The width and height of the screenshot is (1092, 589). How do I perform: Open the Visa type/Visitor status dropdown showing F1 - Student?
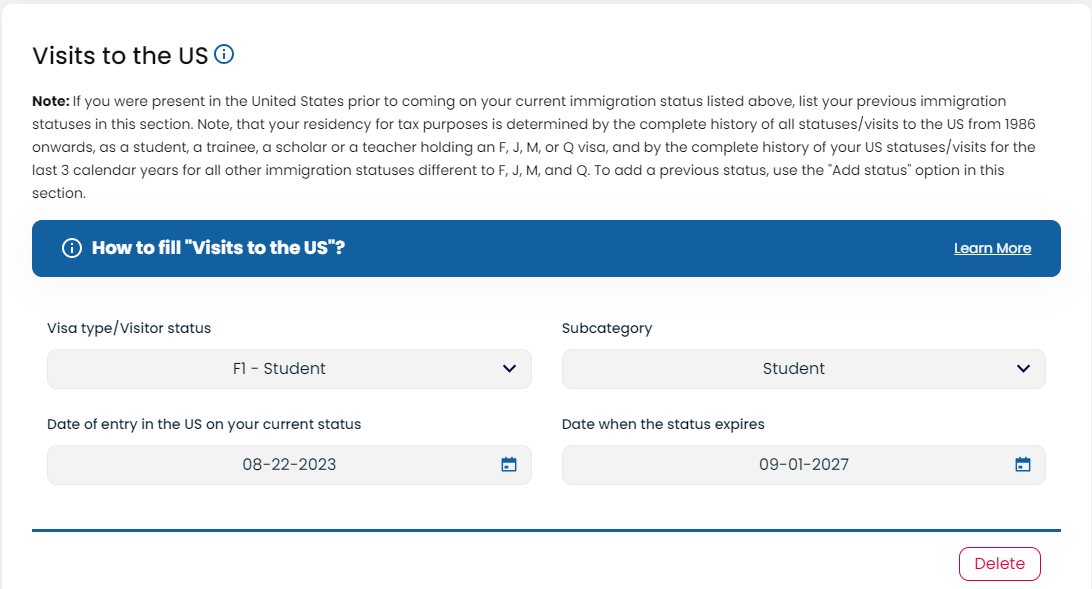click(x=289, y=369)
